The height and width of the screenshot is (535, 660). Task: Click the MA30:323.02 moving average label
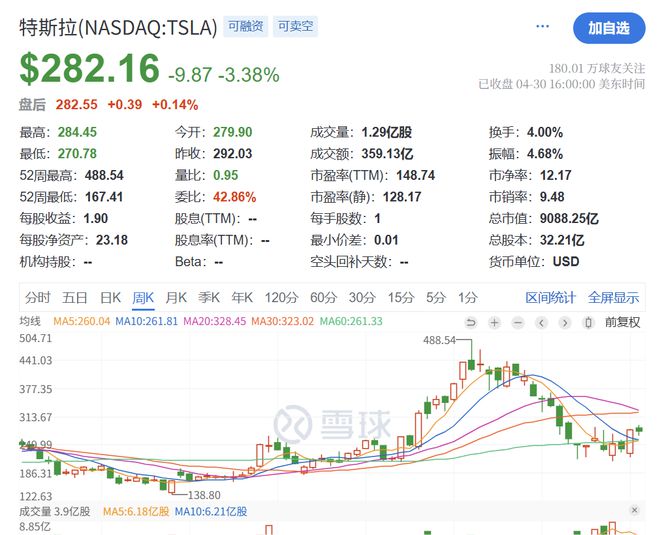(x=282, y=322)
